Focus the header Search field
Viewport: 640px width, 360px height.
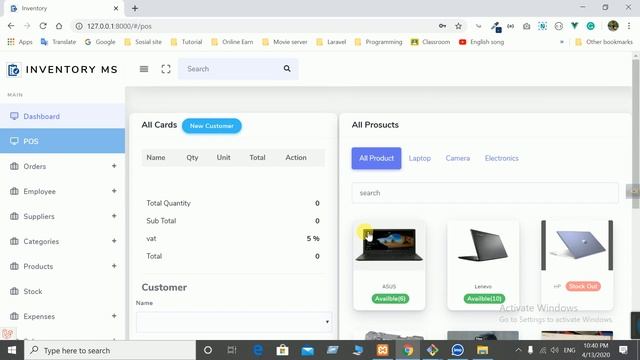point(231,69)
